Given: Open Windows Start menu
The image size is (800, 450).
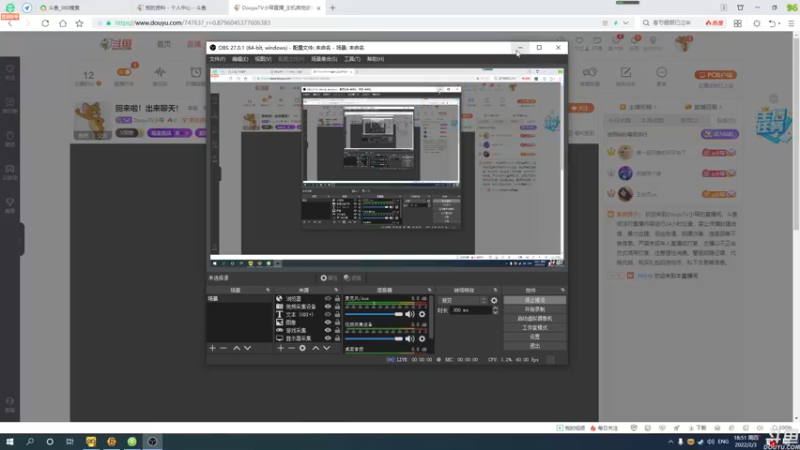Looking at the screenshot, I should coord(10,442).
